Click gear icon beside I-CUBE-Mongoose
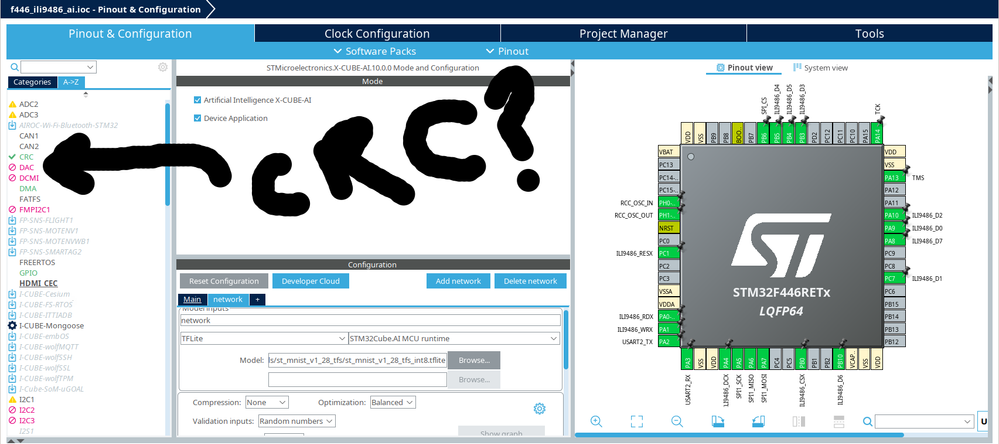Viewport: 999px width, 444px height. 12,326
